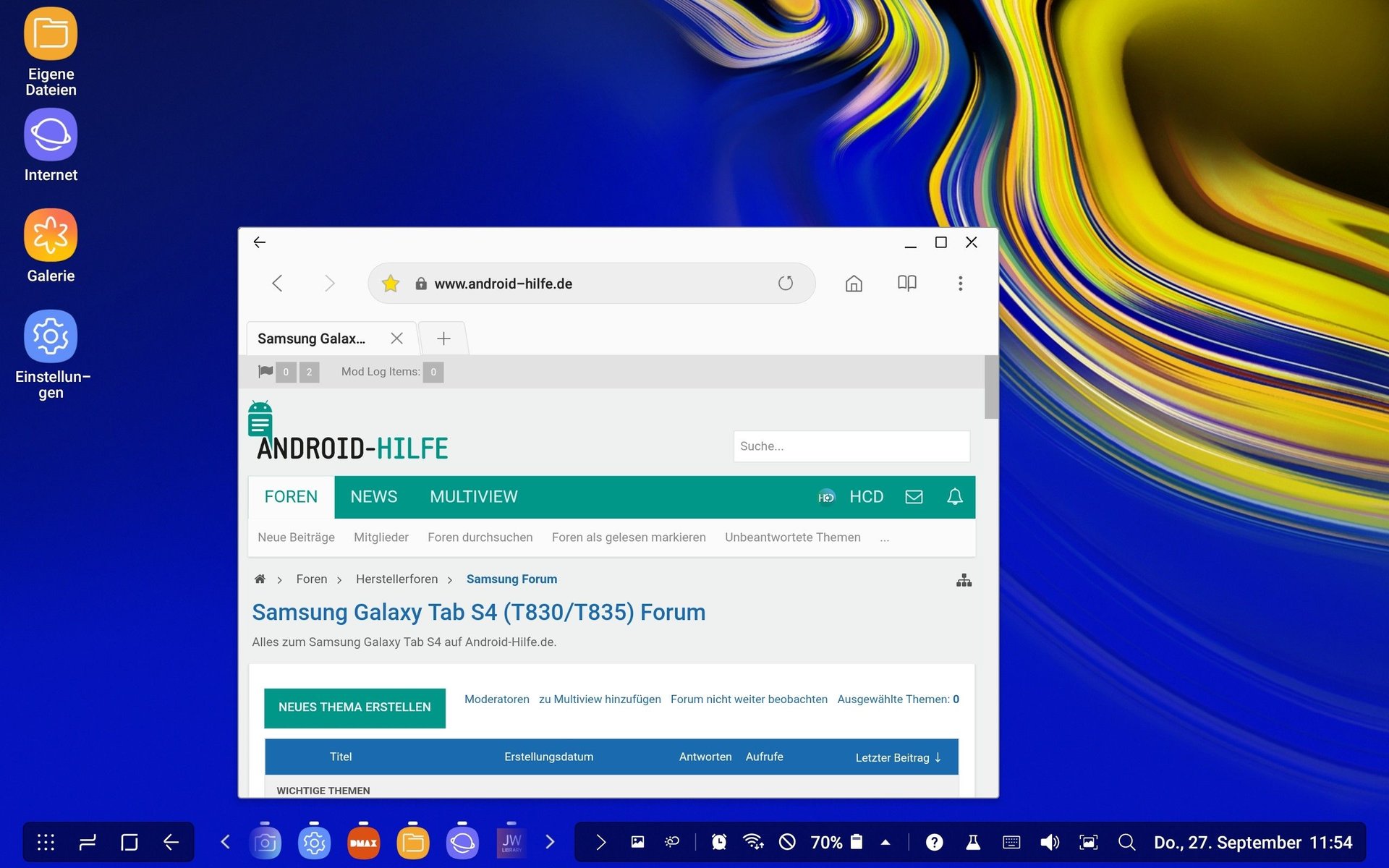The image size is (1389, 868).
Task: Go back one page in browser
Action: point(277,284)
